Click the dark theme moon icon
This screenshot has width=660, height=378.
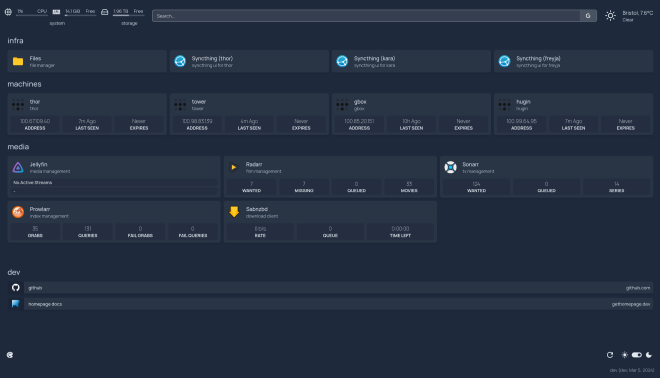(649, 355)
